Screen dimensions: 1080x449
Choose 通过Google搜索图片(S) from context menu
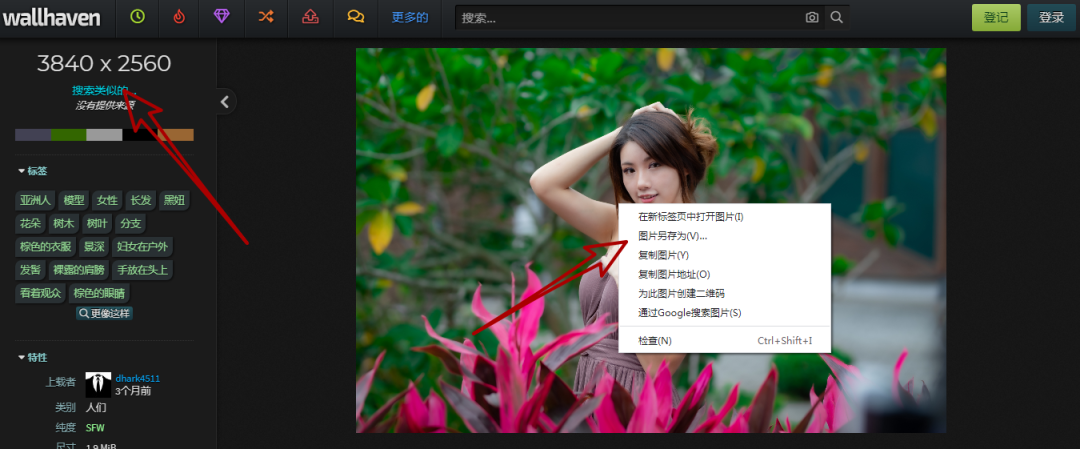click(x=725, y=313)
